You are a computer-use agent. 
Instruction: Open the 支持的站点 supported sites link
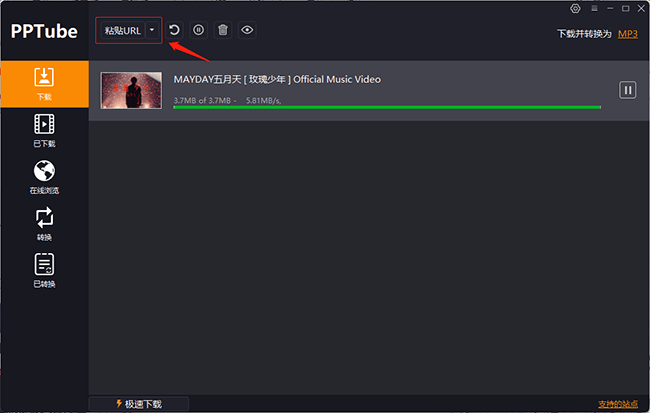click(618, 404)
